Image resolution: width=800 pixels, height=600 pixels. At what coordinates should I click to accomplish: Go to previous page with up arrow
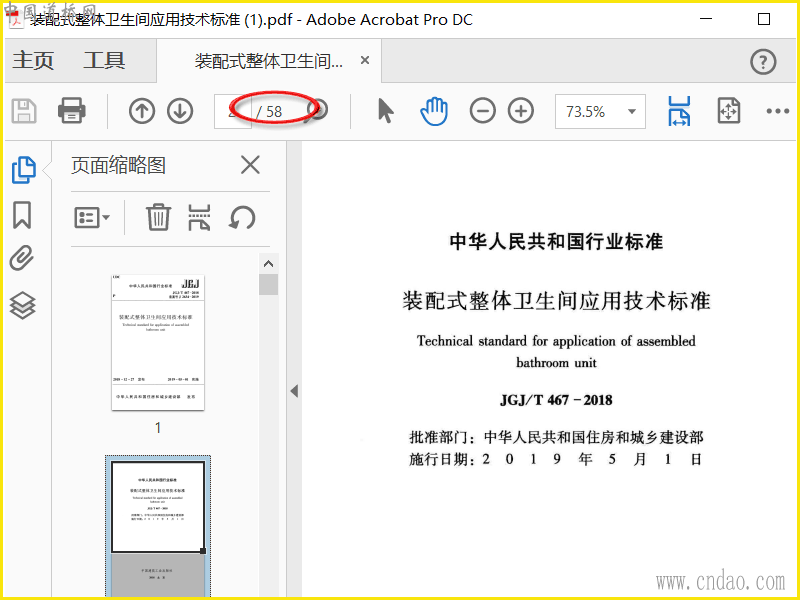(x=142, y=111)
